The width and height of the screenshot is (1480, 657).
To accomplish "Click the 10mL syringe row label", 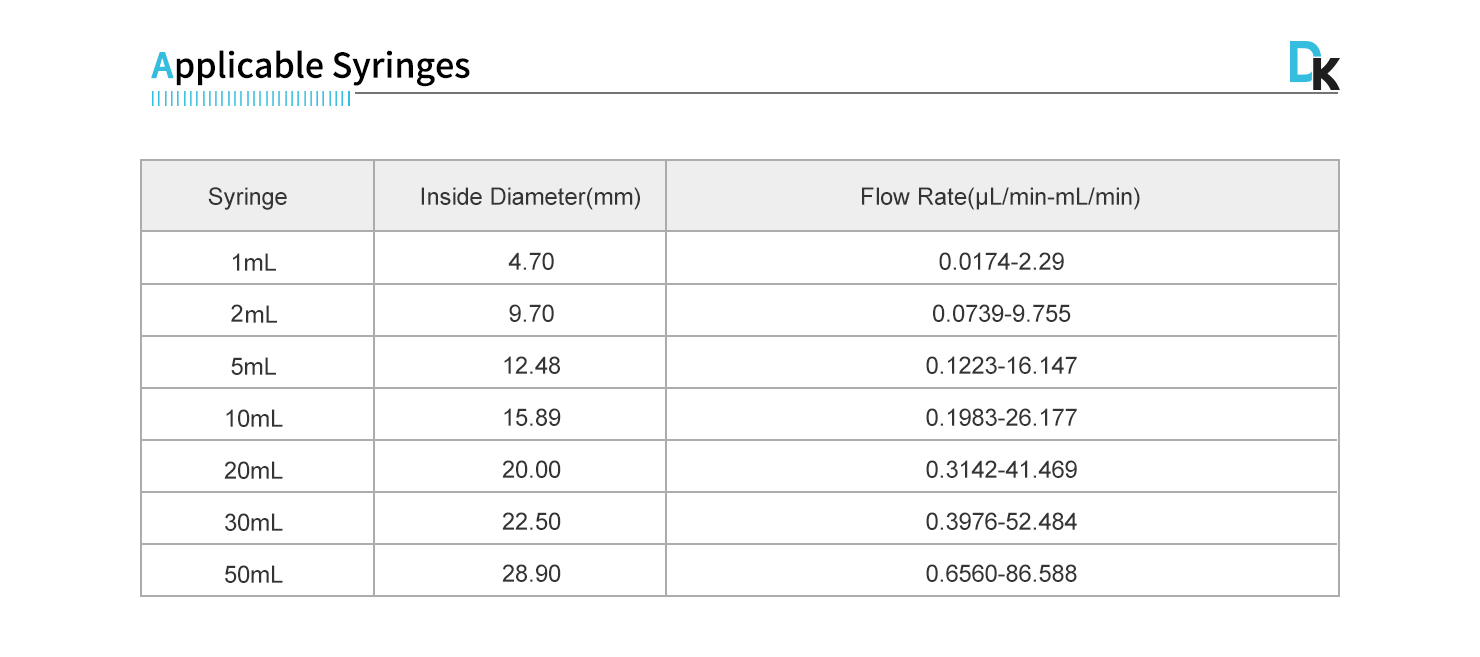I will 254,419.
